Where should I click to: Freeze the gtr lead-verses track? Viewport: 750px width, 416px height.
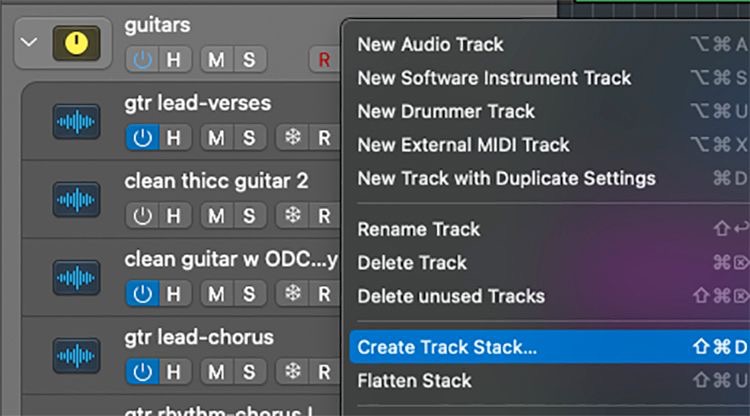(293, 137)
